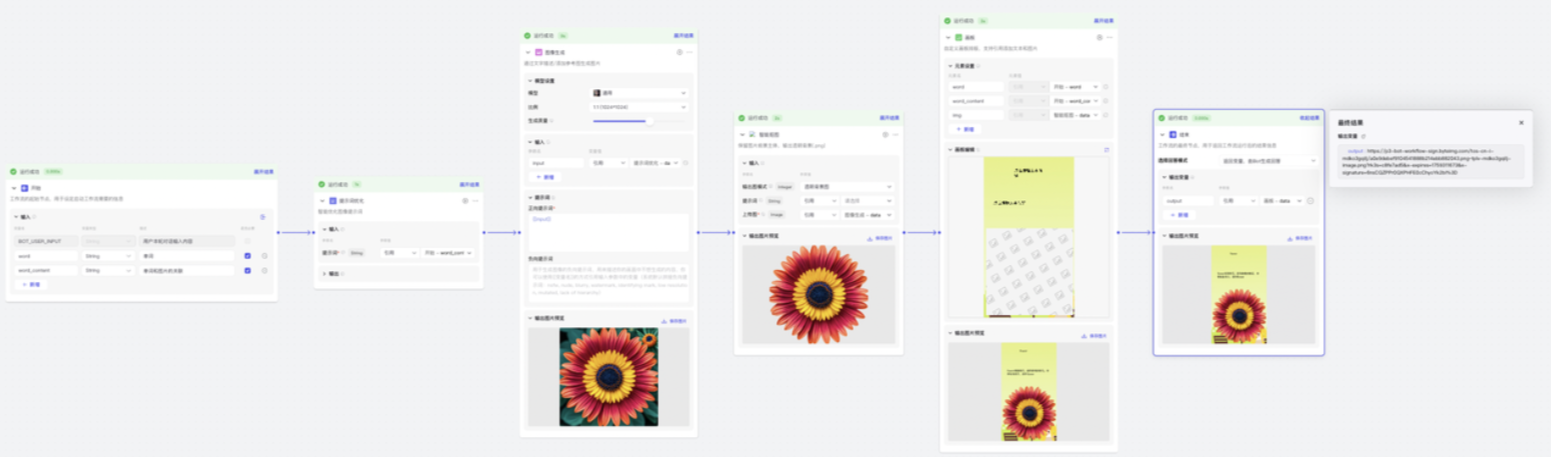
Task: Click the run-test icon on the smart cutout node
Action: (x=884, y=134)
